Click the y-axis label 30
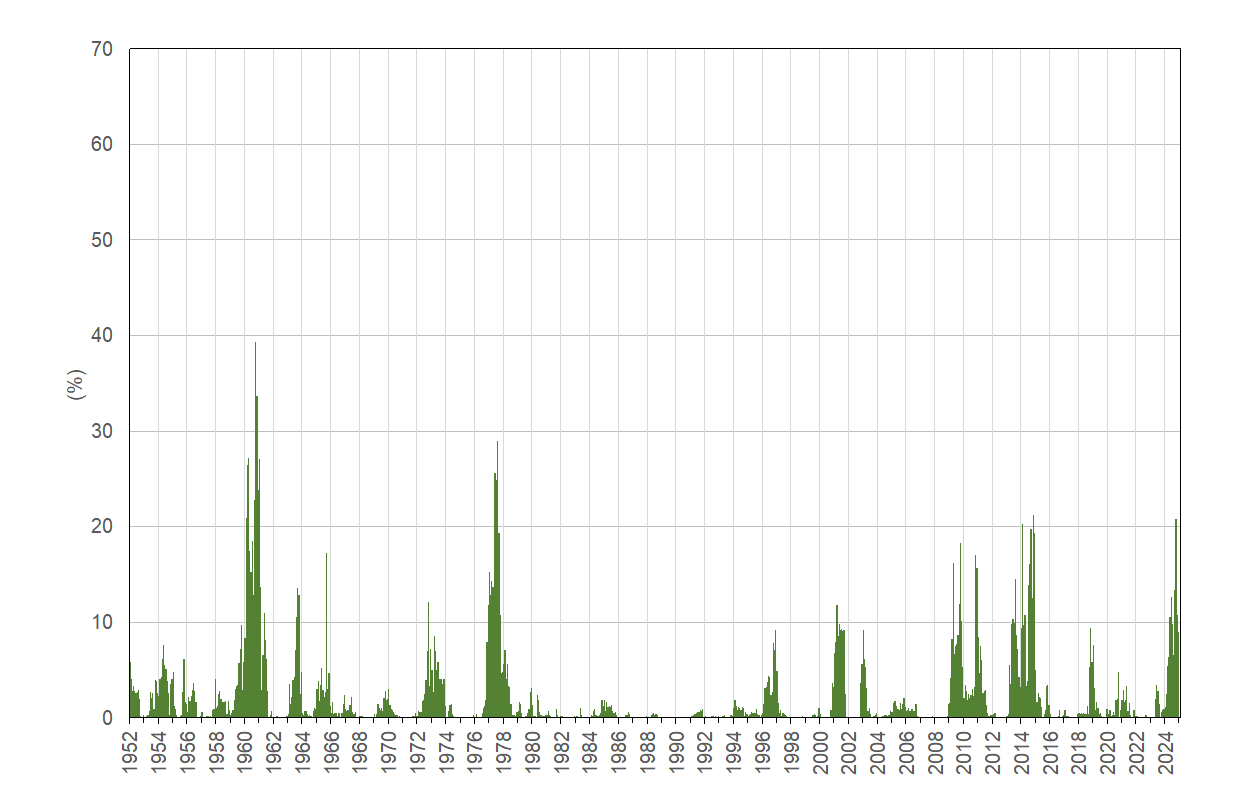The image size is (1234, 811). [103, 431]
